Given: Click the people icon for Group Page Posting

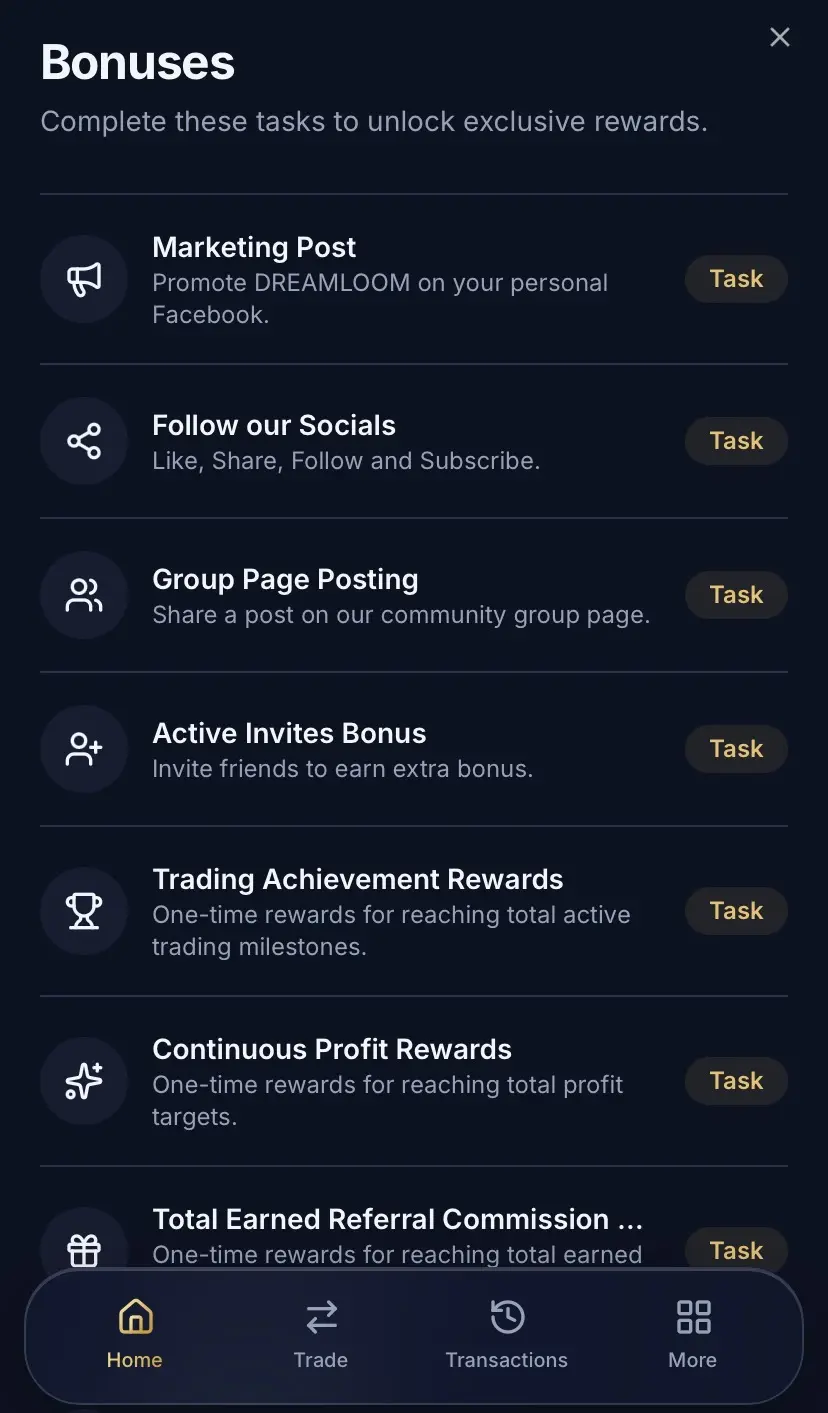Looking at the screenshot, I should tap(84, 595).
